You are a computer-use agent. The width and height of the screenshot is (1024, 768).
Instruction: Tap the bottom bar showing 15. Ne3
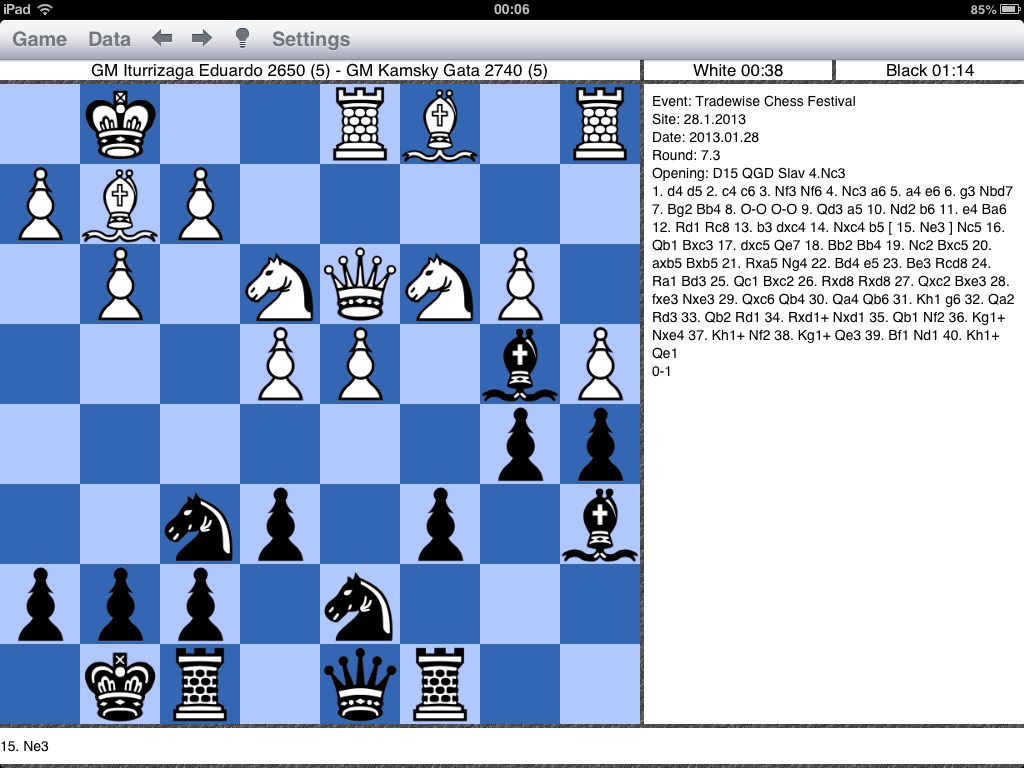[512, 746]
